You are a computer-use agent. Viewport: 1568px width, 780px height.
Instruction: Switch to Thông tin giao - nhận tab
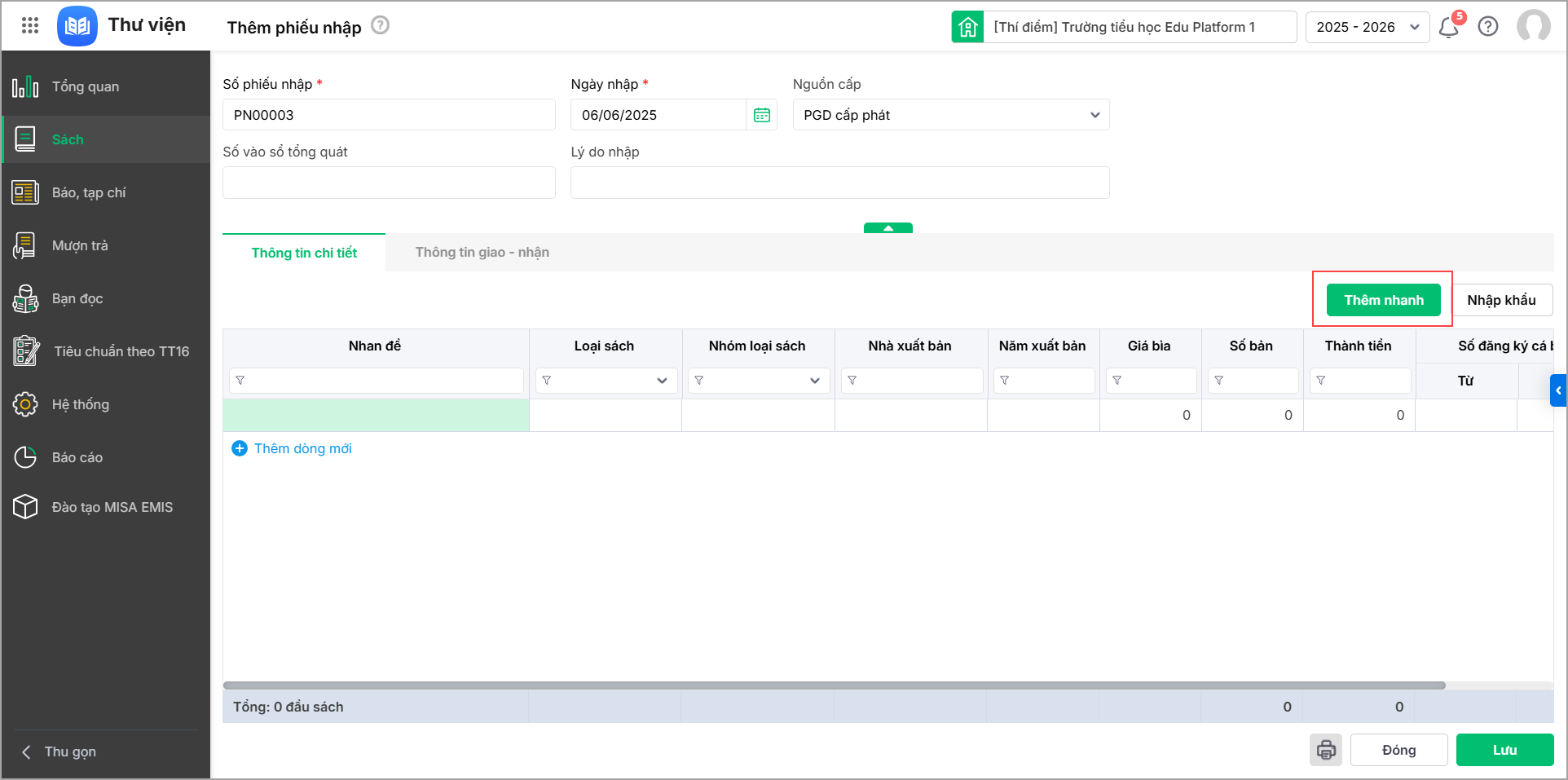pyautogui.click(x=482, y=253)
